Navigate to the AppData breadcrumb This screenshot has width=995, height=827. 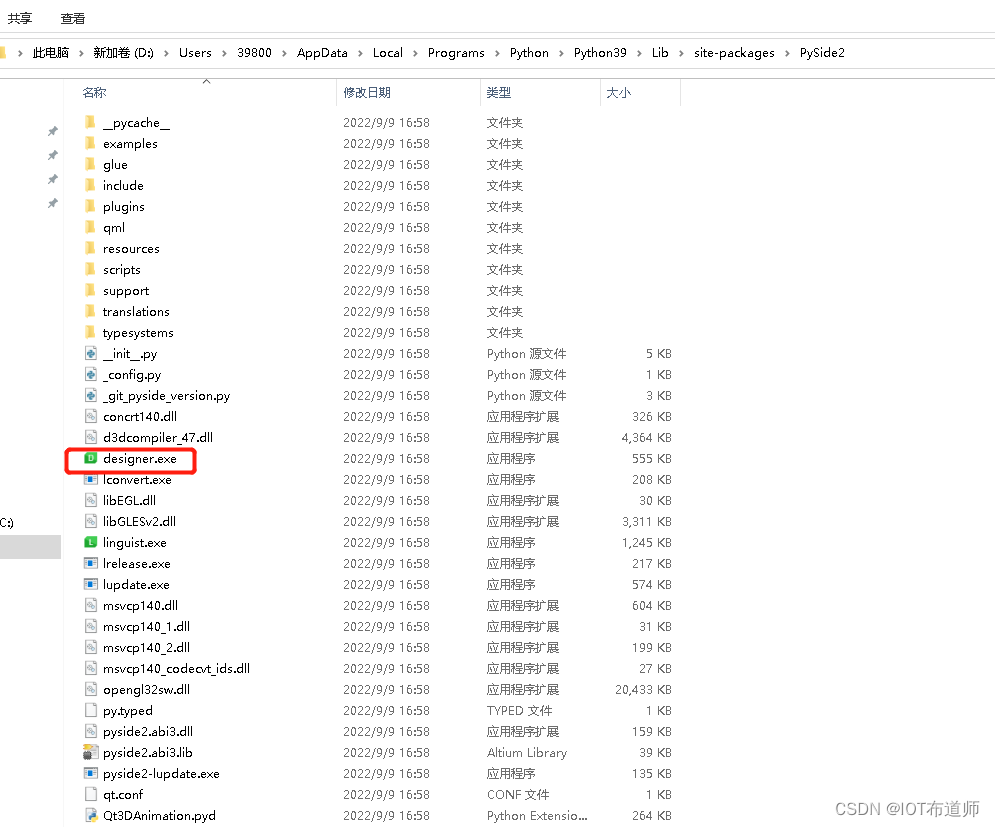(x=322, y=53)
